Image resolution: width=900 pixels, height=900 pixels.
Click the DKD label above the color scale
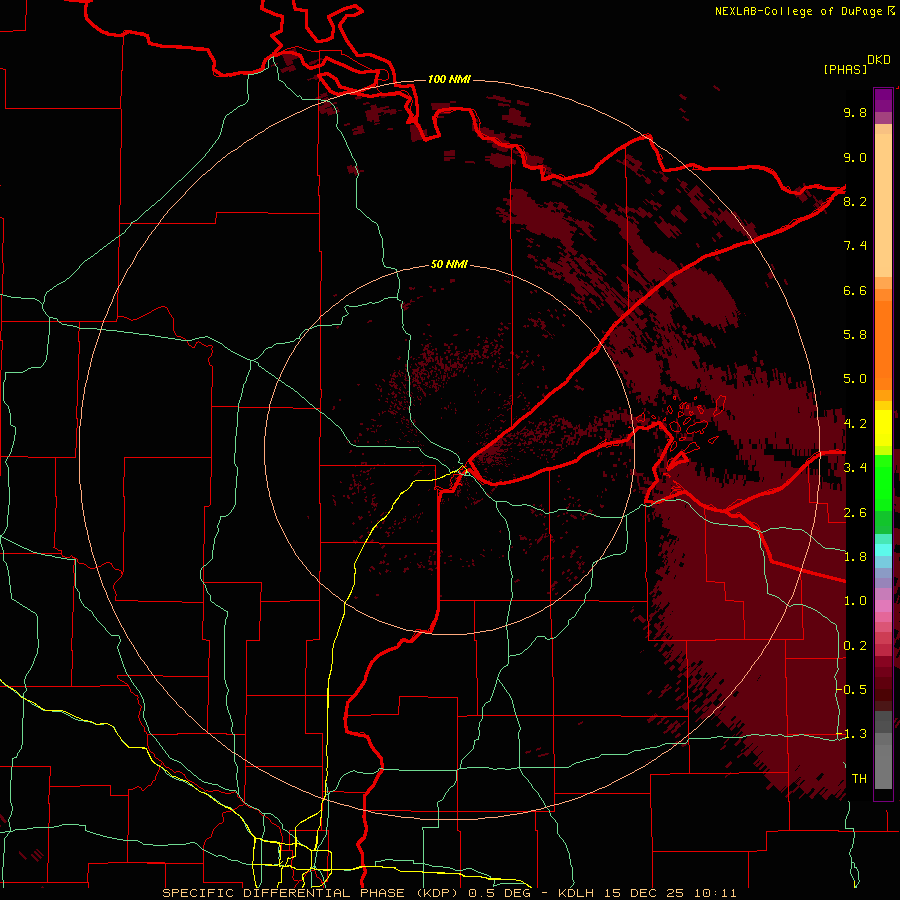(879, 60)
